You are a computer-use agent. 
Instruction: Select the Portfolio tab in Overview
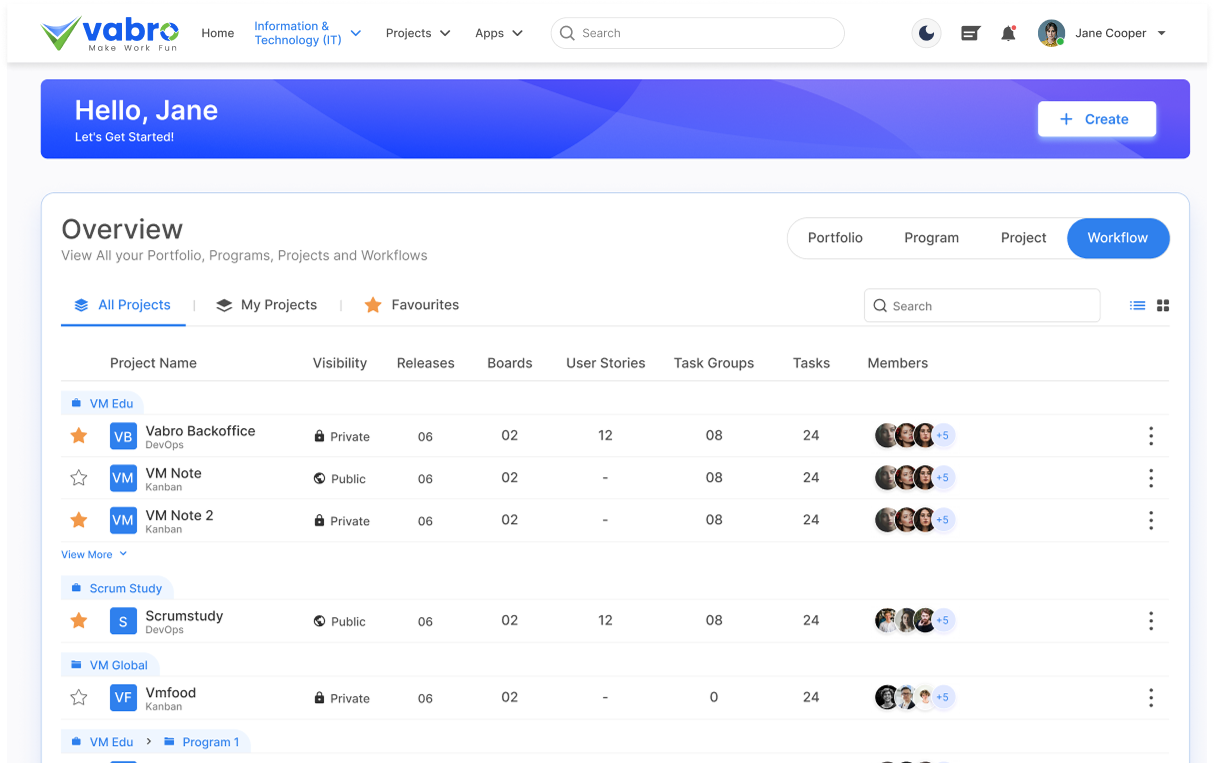tap(835, 238)
